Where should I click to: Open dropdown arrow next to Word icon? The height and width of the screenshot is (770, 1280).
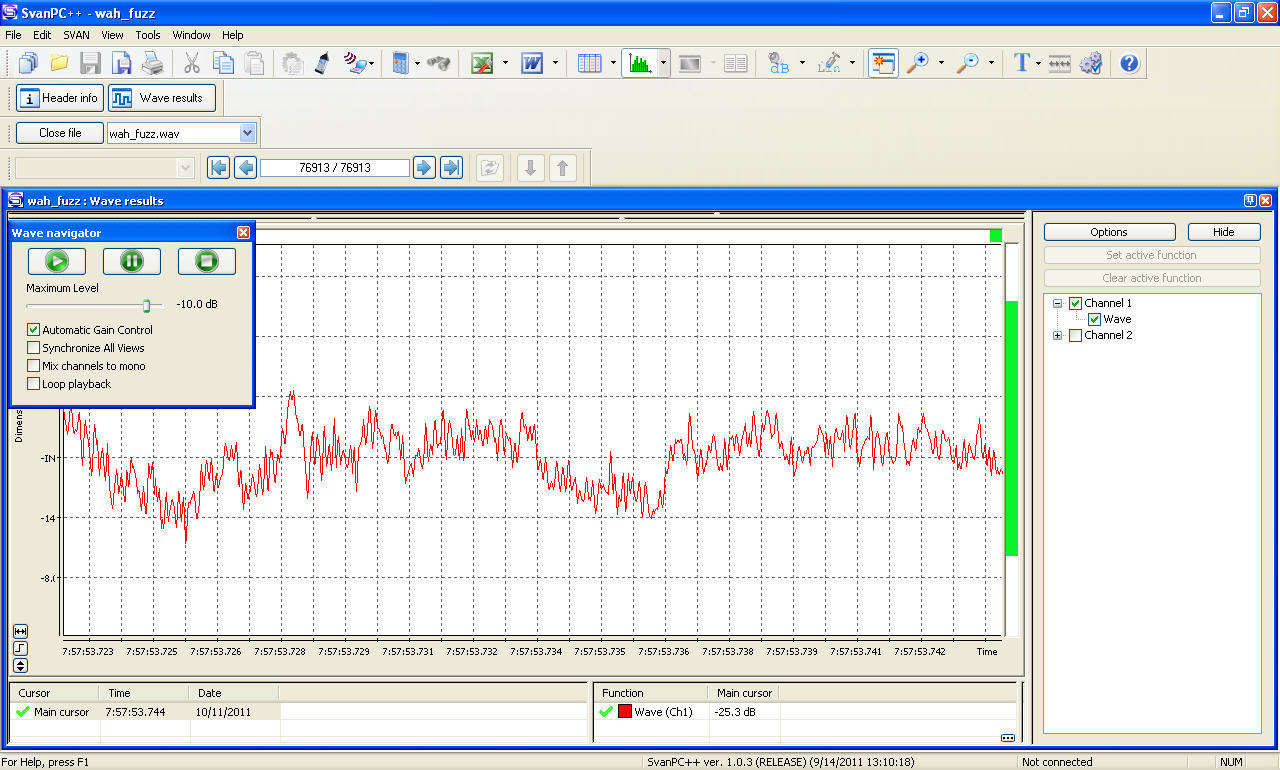555,63
